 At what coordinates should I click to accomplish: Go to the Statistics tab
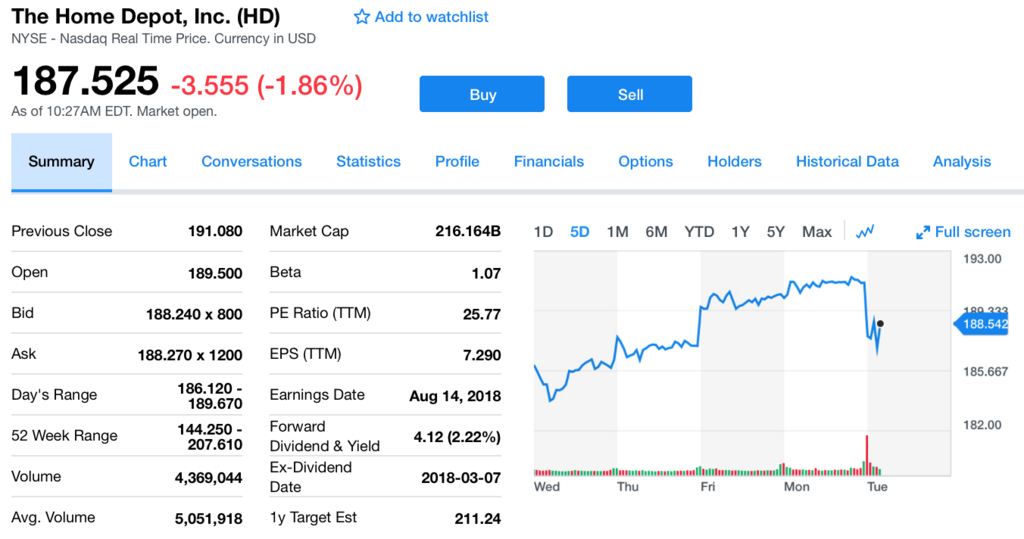coord(368,162)
